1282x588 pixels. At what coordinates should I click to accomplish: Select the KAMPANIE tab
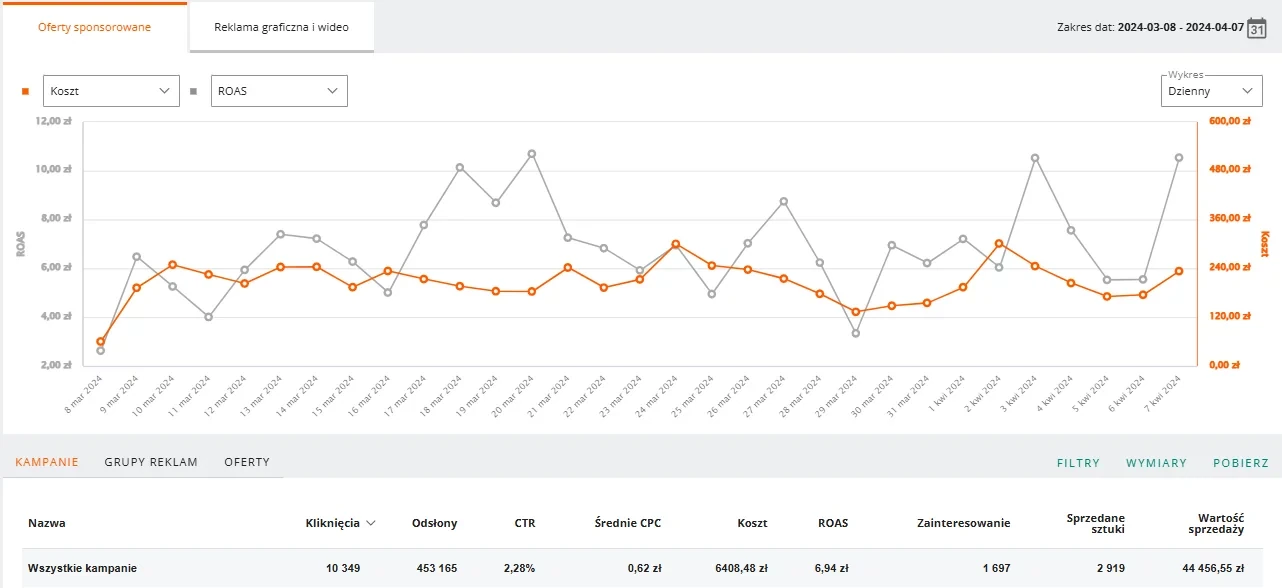(47, 462)
